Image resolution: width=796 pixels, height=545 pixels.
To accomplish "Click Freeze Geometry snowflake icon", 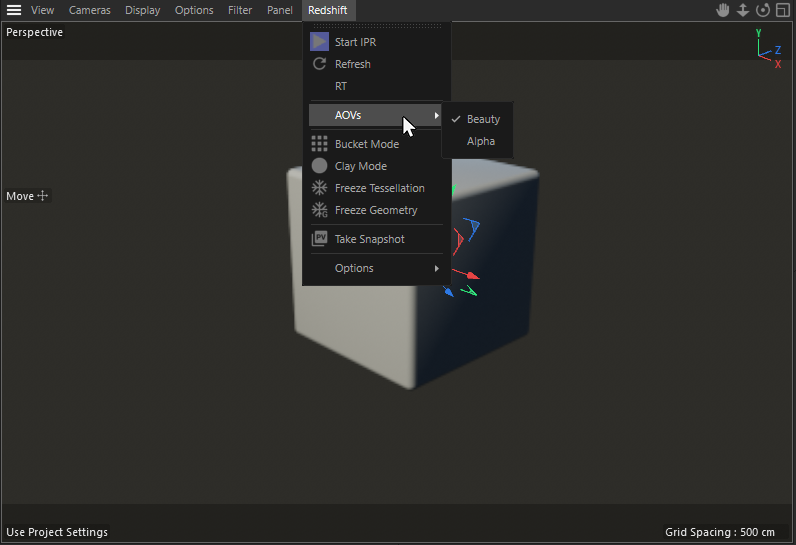I will pyautogui.click(x=319, y=210).
